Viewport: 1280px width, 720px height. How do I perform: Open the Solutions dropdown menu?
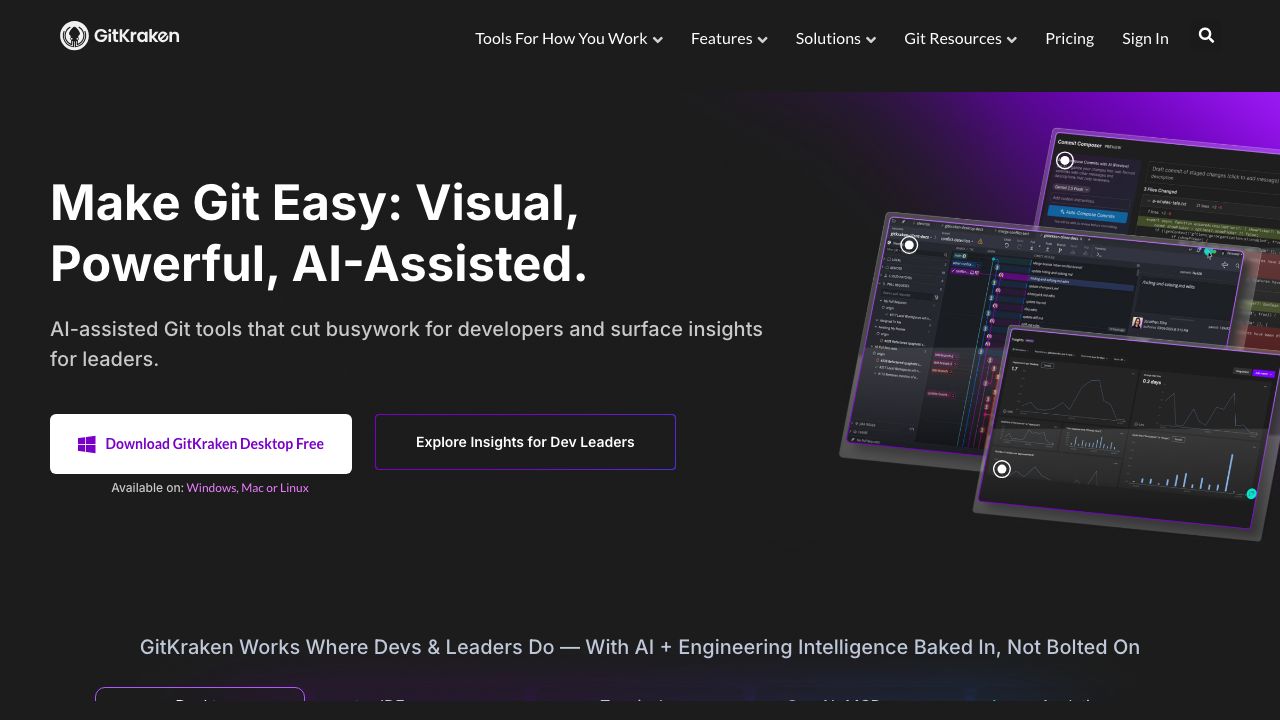836,38
